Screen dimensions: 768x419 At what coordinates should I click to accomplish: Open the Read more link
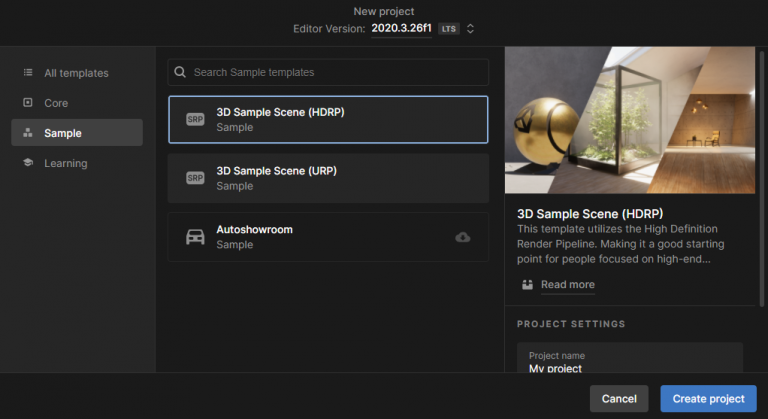[567, 285]
